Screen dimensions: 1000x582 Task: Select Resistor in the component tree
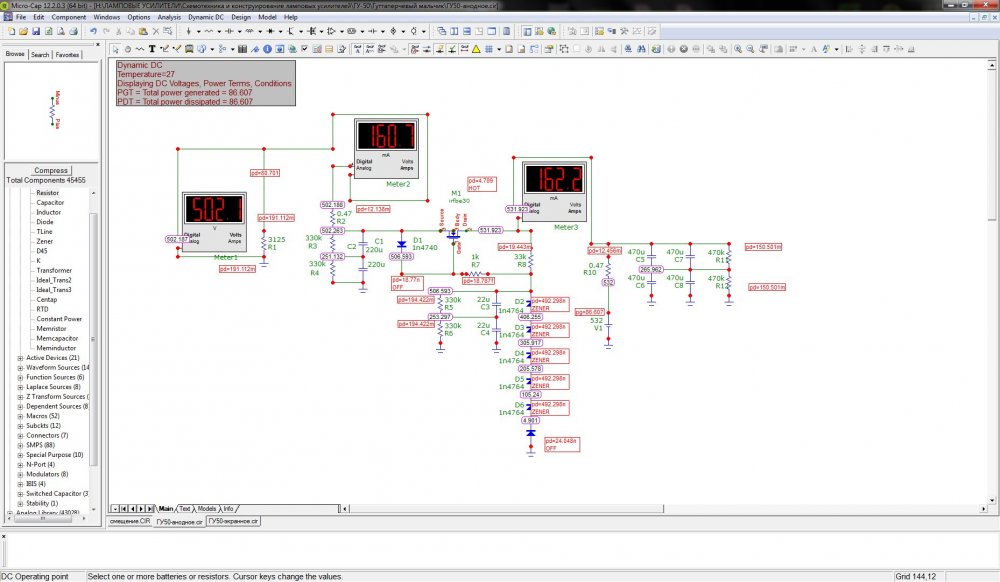pos(47,192)
